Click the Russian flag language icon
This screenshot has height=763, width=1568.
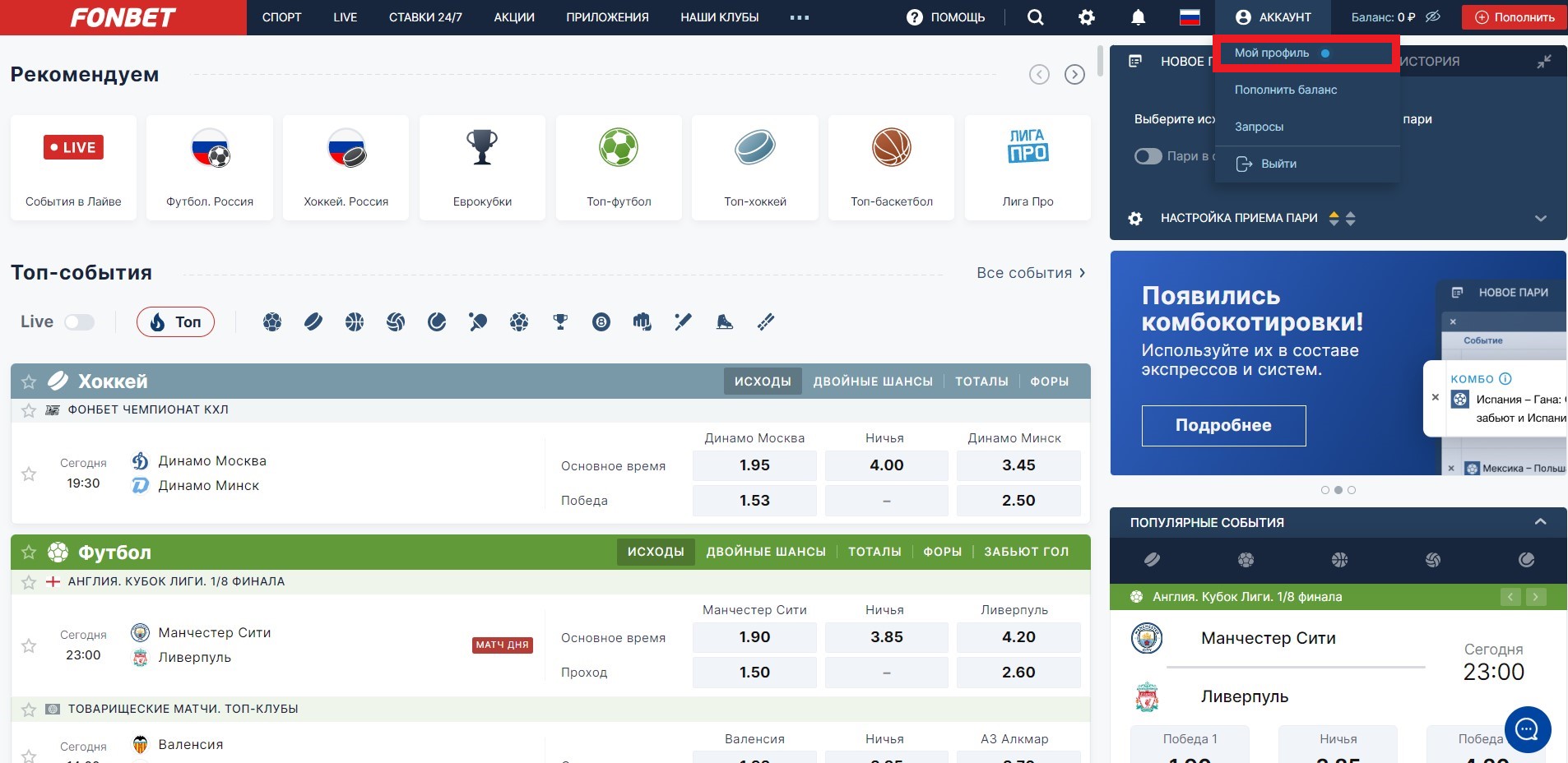pos(1190,17)
